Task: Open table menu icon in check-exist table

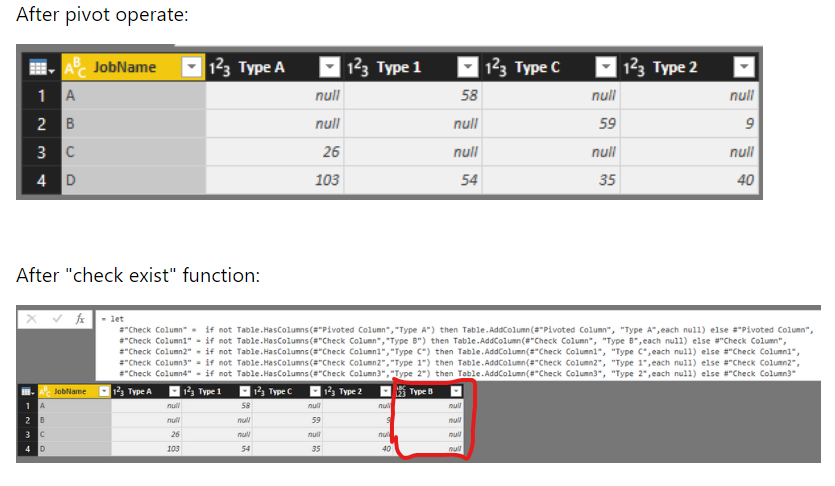Action: pyautogui.click(x=27, y=391)
